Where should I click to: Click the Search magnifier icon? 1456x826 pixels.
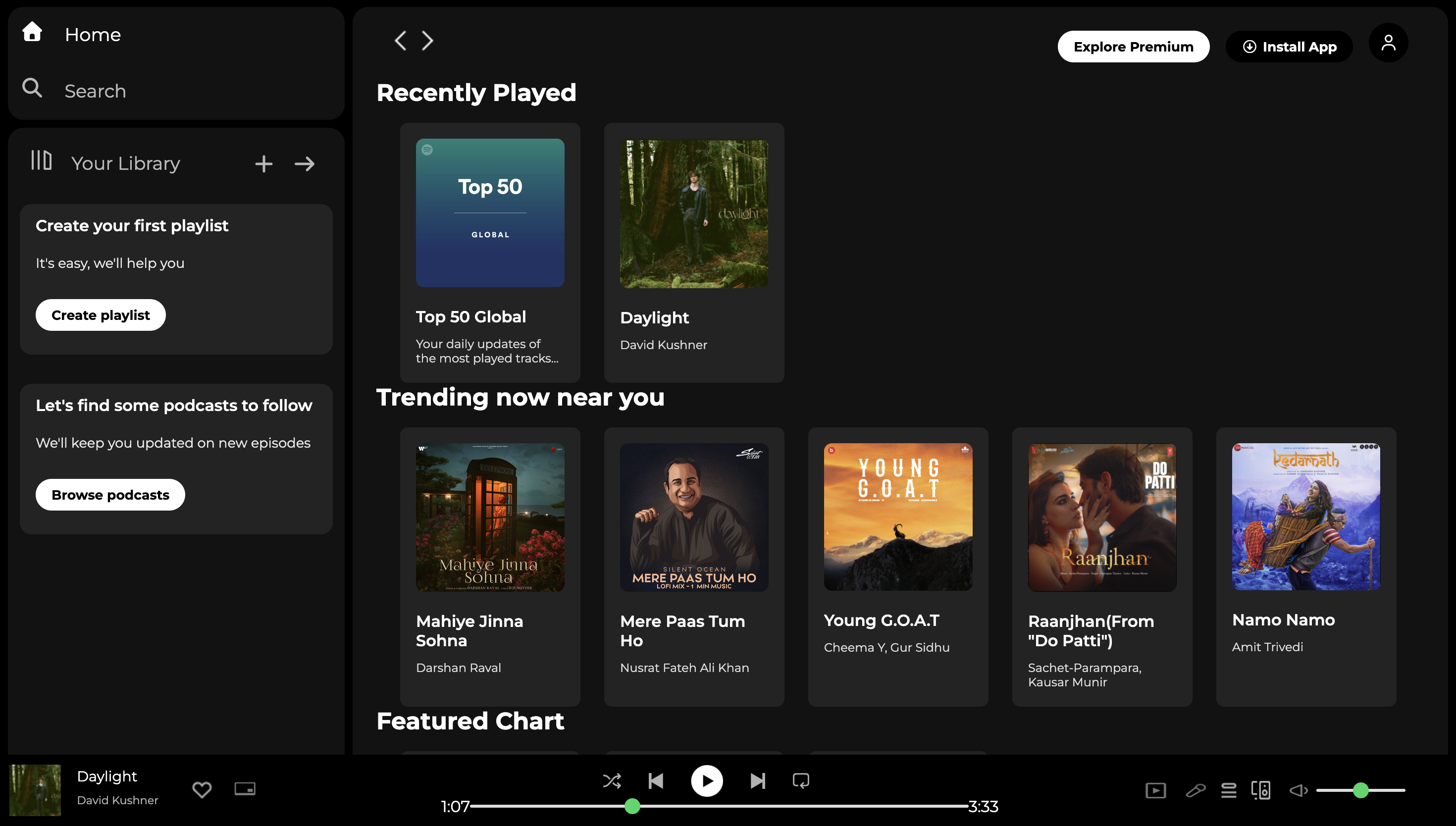pyautogui.click(x=32, y=88)
